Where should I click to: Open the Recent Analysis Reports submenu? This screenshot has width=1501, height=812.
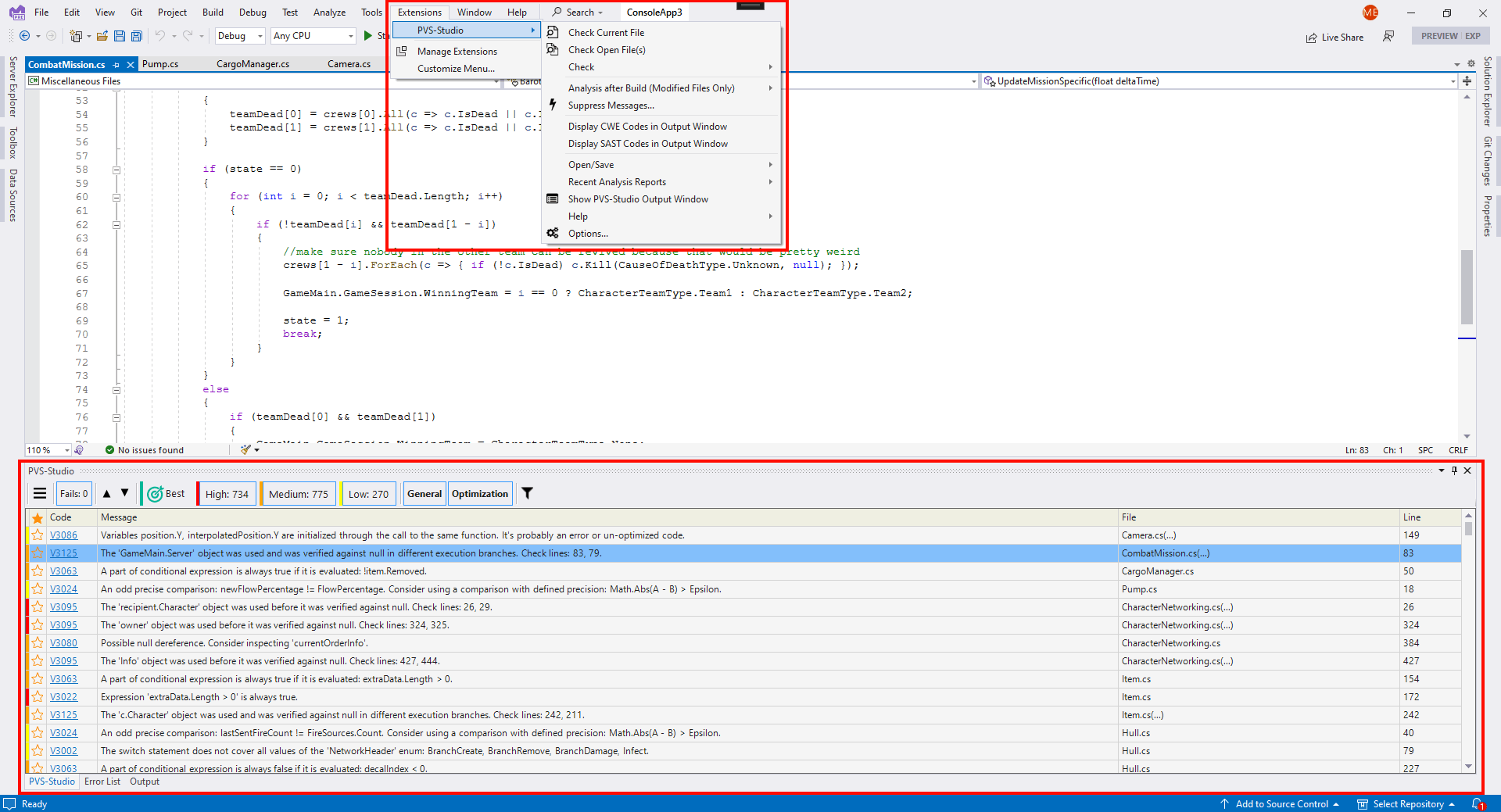662,182
